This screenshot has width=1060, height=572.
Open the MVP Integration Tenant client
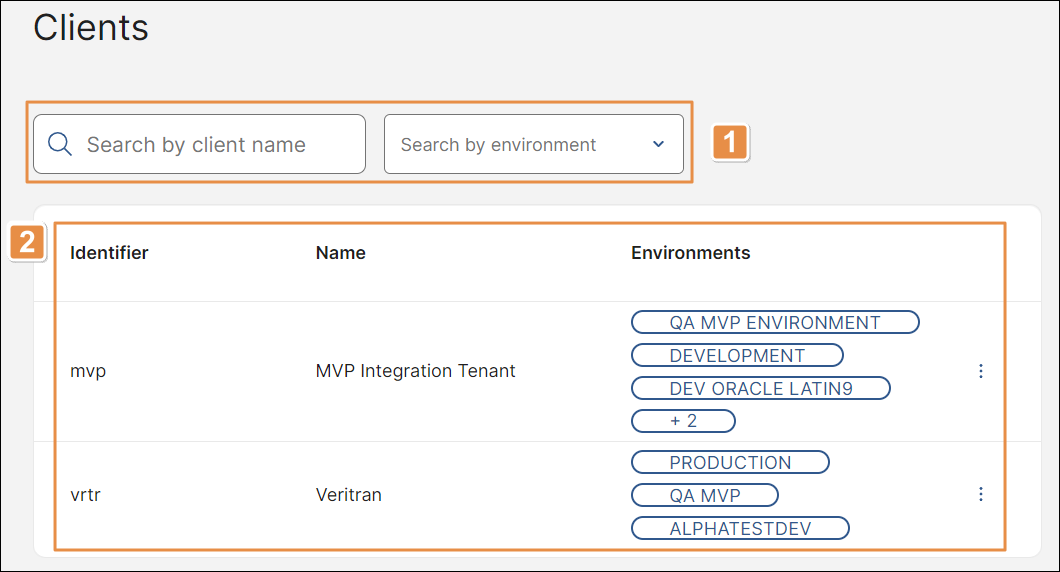pos(415,371)
